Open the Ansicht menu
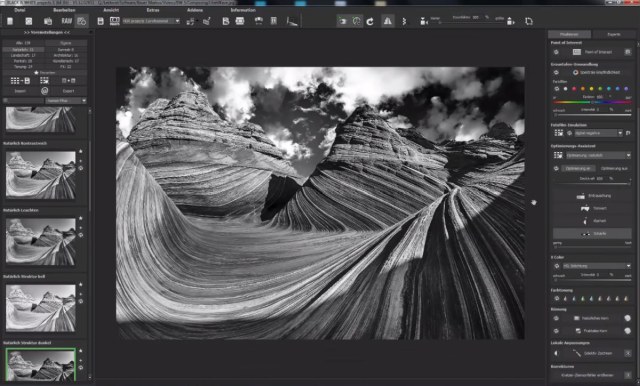The width and height of the screenshot is (640, 386). 111,10
